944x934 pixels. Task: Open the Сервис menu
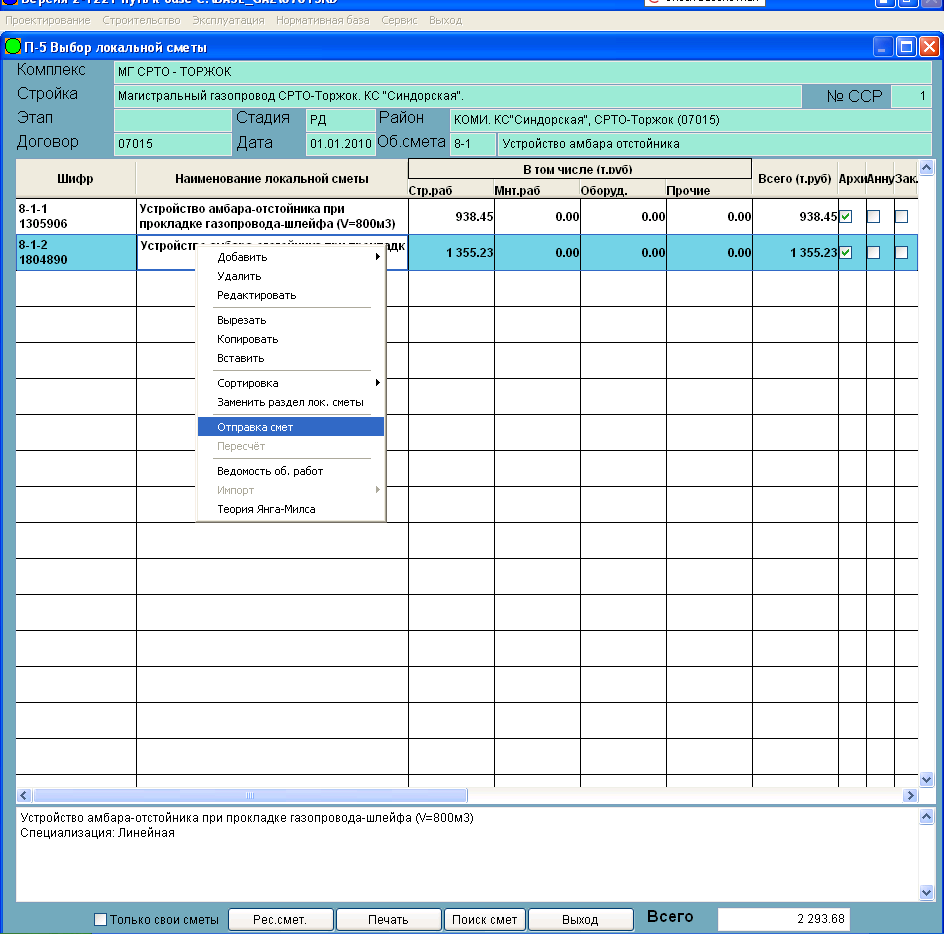pyautogui.click(x=399, y=20)
